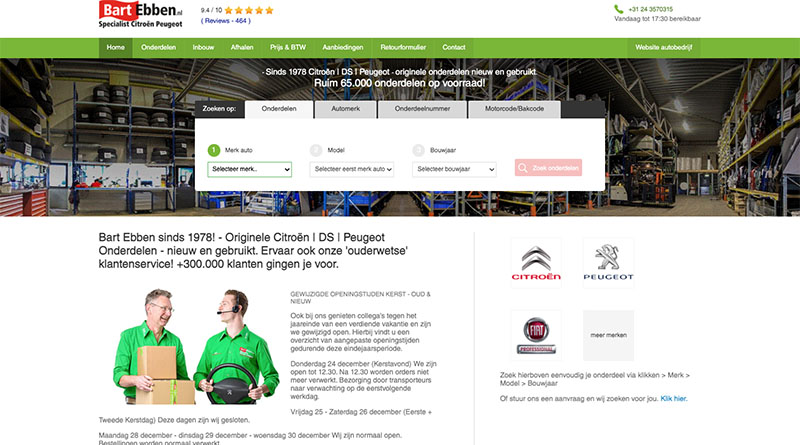The width and height of the screenshot is (800, 445).
Task: Open the Citroën brand logo
Action: (x=536, y=263)
